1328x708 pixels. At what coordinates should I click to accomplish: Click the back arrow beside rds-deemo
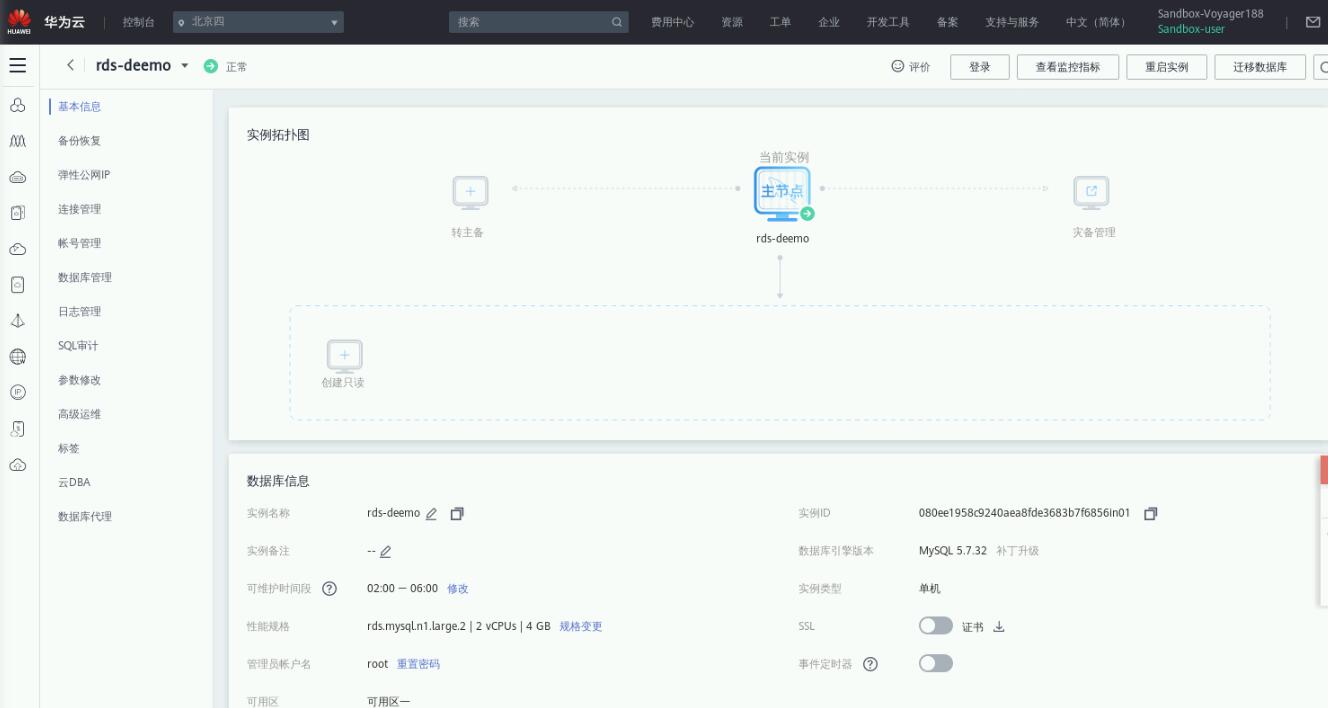(x=70, y=65)
